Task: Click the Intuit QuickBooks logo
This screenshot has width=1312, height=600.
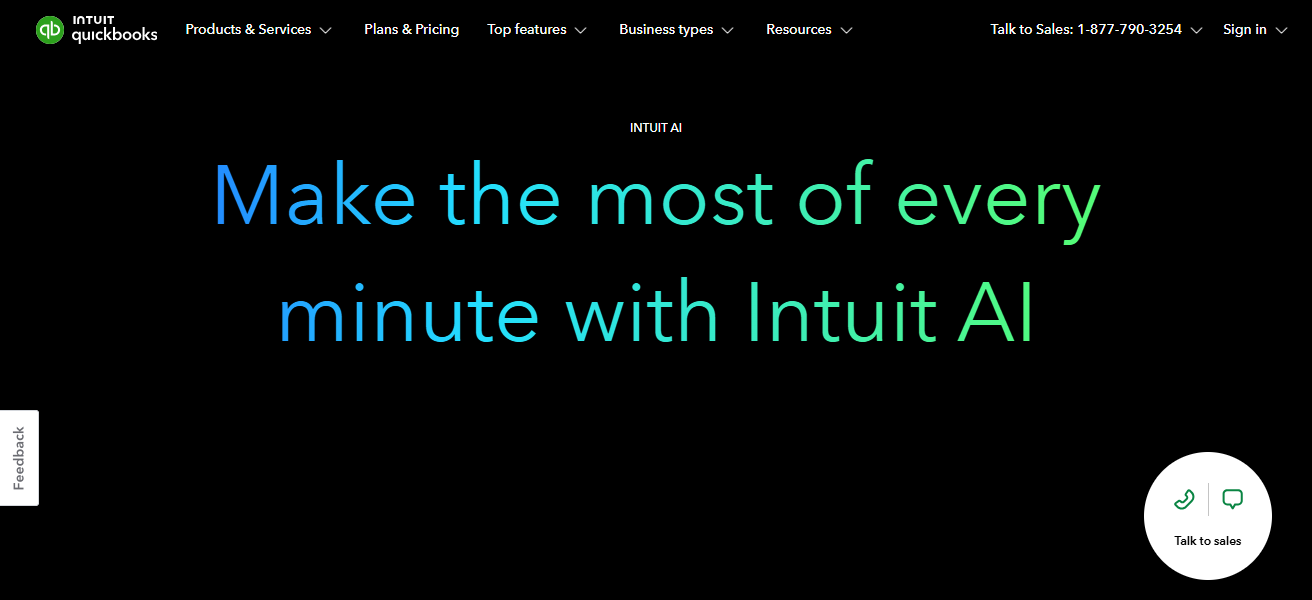Action: tap(97, 30)
